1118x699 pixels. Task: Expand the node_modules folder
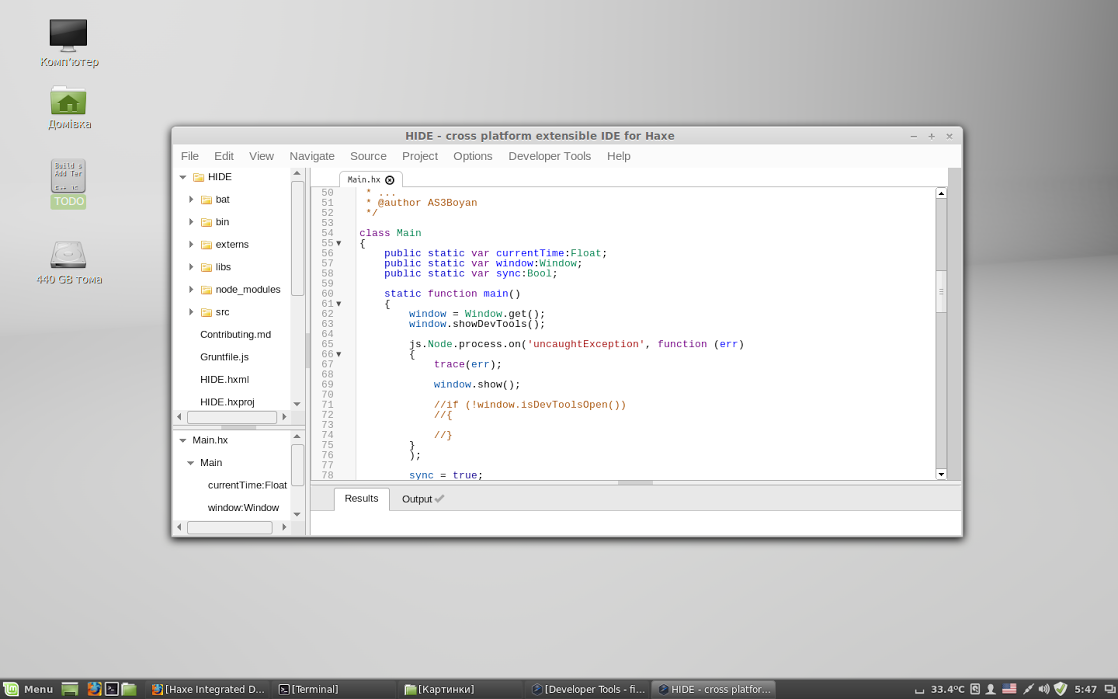pyautogui.click(x=191, y=289)
